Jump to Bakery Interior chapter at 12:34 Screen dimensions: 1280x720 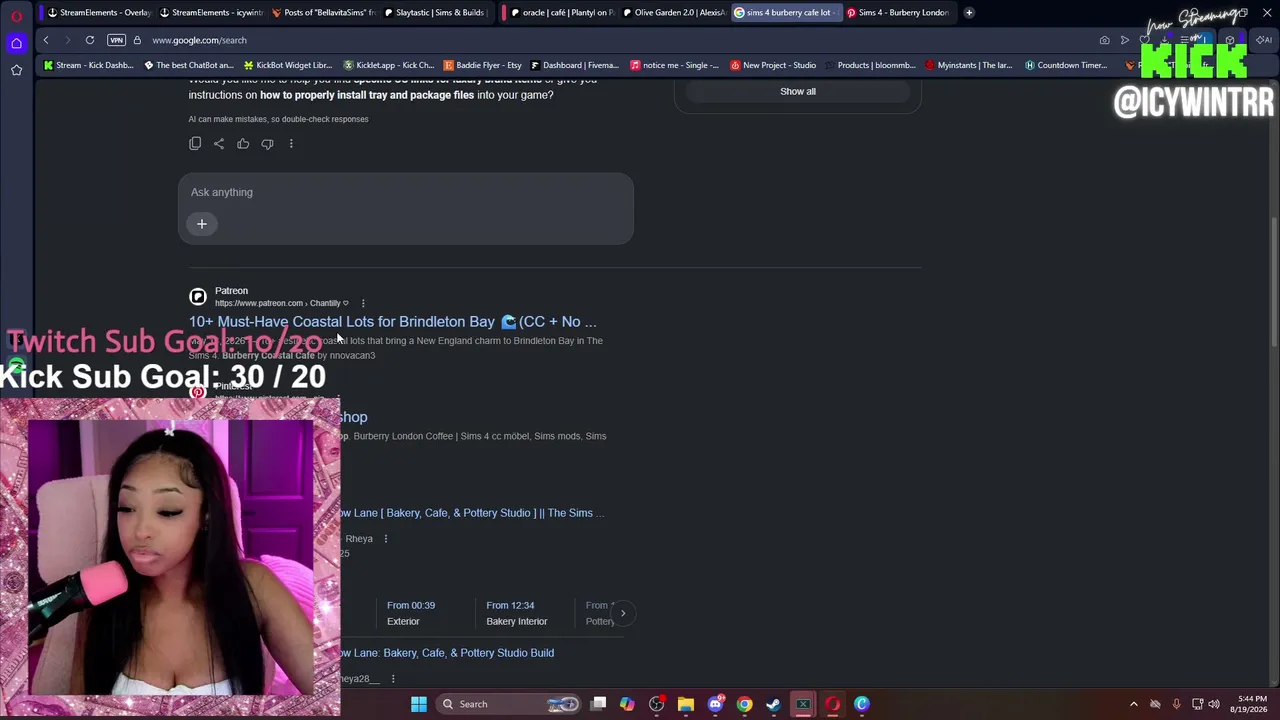(517, 613)
